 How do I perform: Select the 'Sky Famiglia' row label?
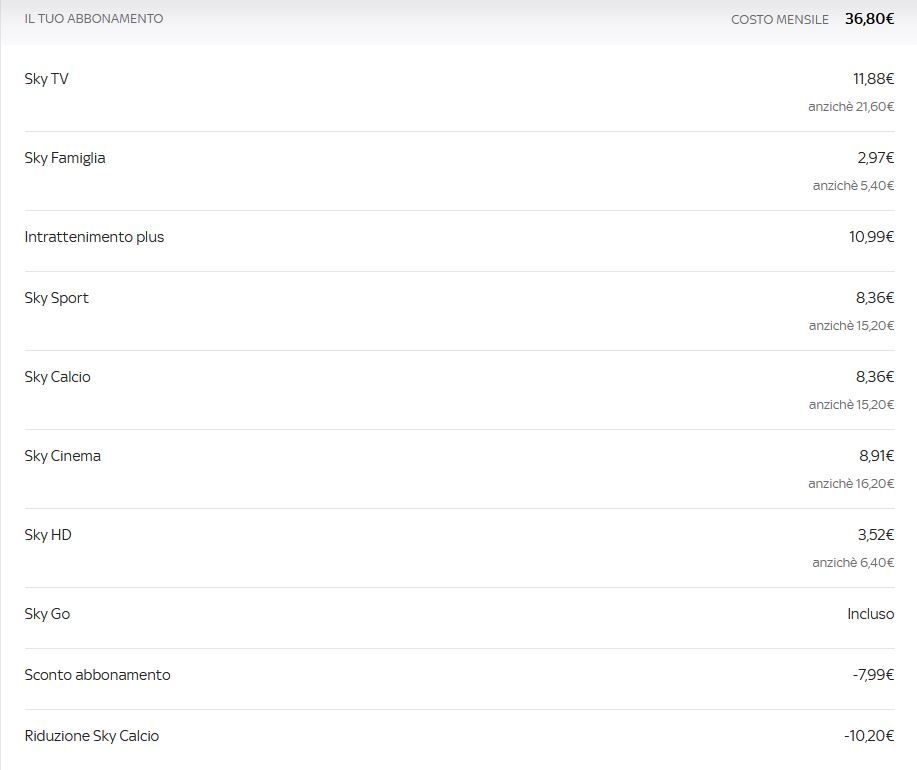[x=65, y=158]
